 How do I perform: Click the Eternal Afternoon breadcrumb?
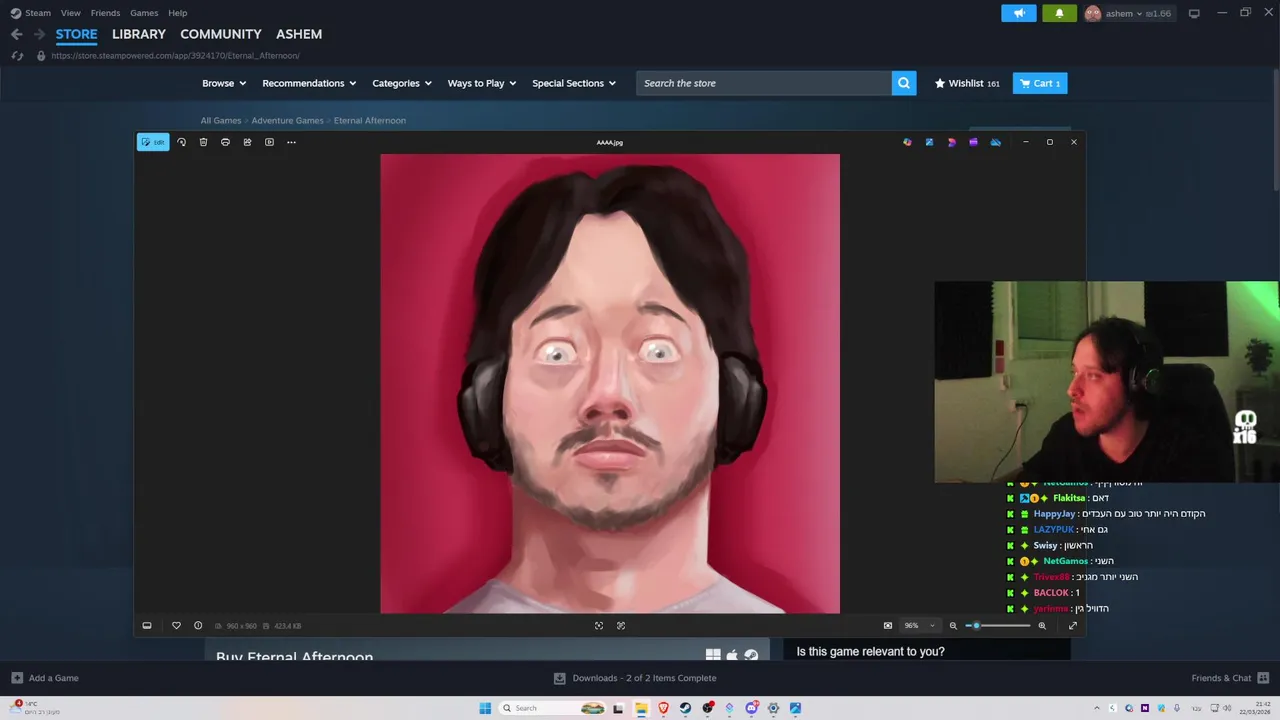pyautogui.click(x=370, y=120)
